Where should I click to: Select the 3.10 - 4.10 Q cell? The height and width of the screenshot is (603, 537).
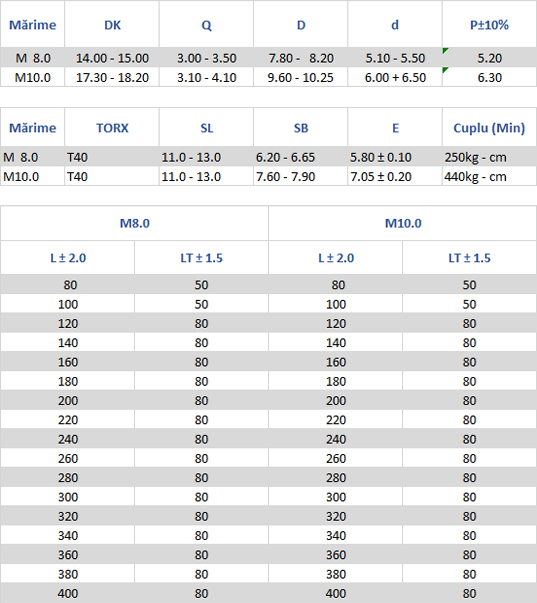click(x=207, y=77)
